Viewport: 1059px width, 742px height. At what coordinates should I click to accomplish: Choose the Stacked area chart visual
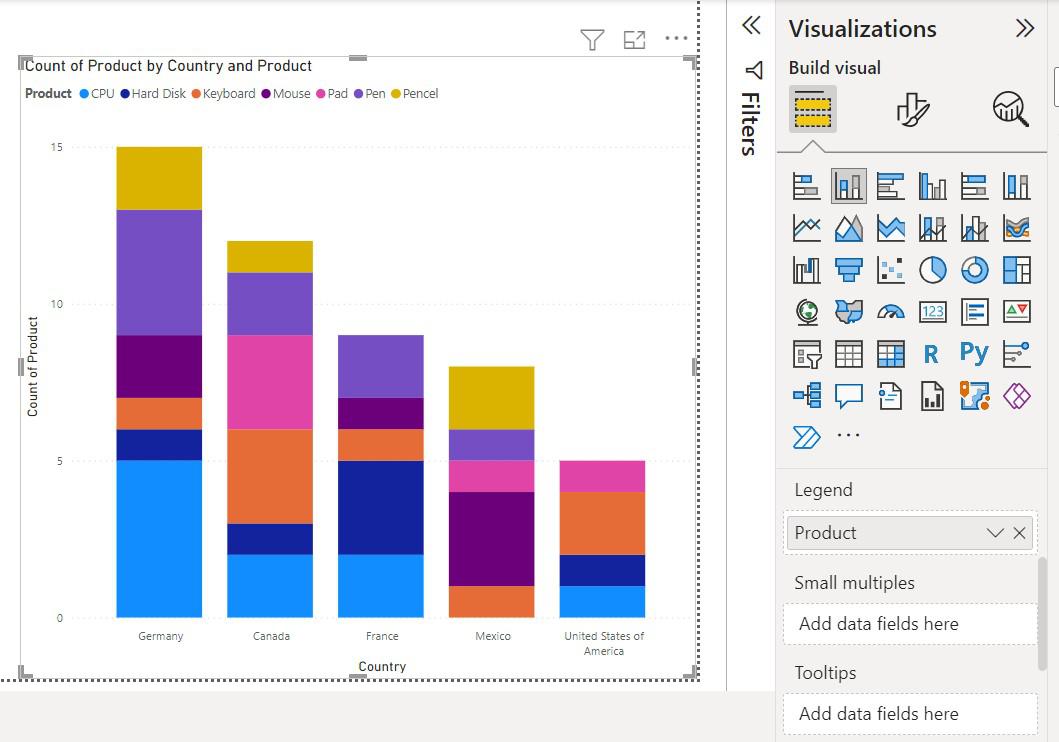coord(890,228)
